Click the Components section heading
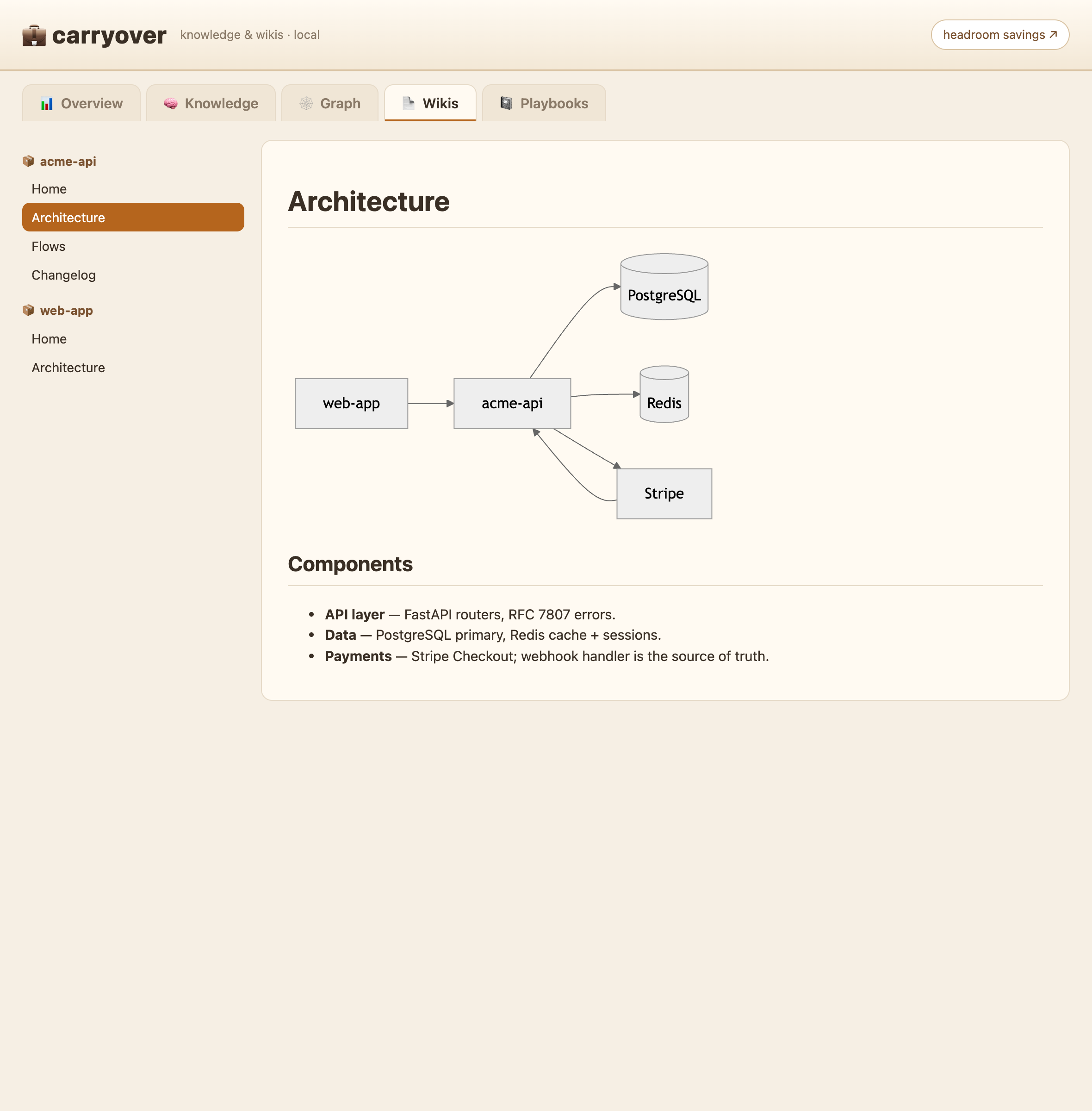This screenshot has height=1111, width=1092. point(350,564)
